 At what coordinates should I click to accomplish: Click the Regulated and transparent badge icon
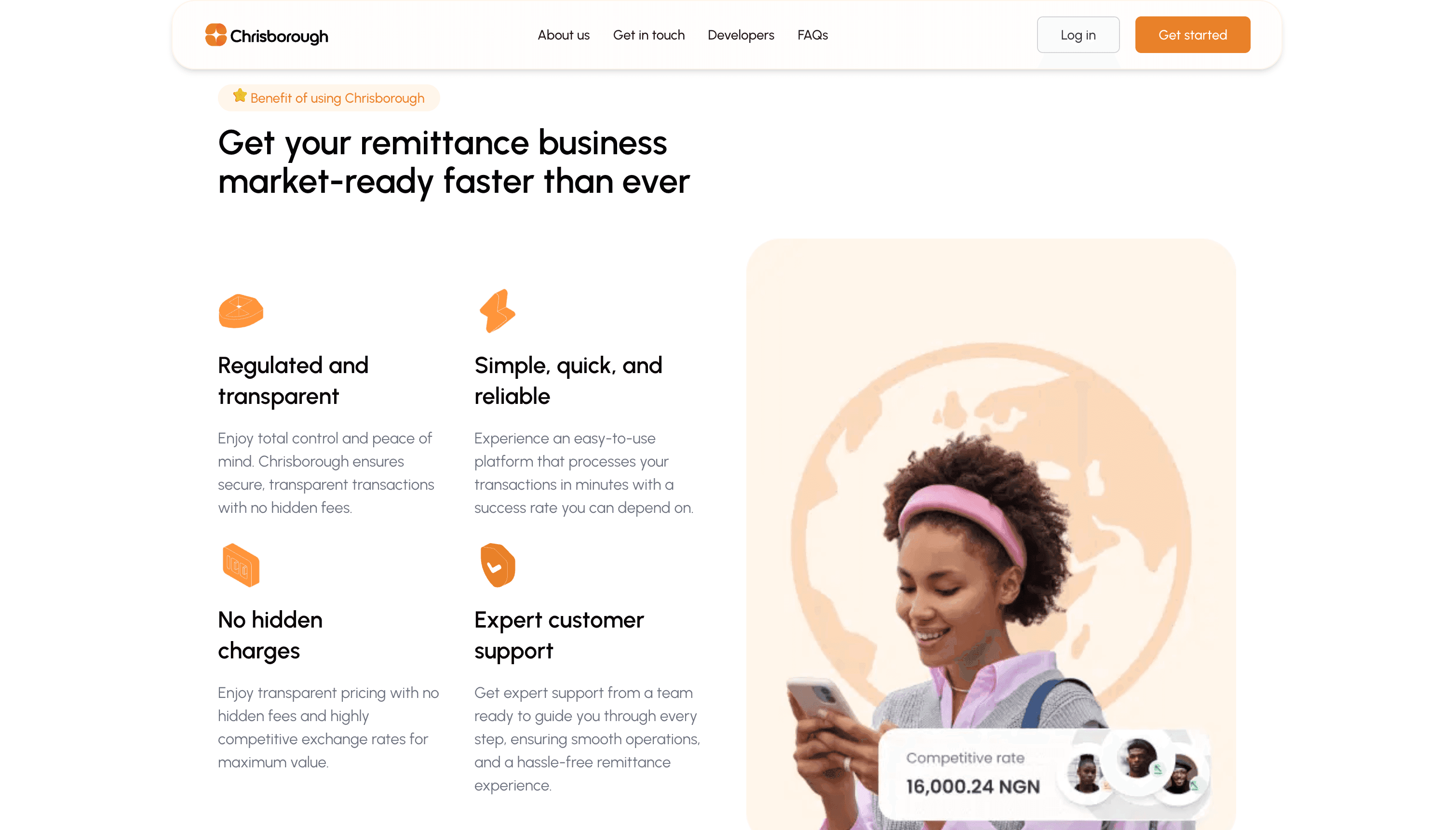coord(241,311)
